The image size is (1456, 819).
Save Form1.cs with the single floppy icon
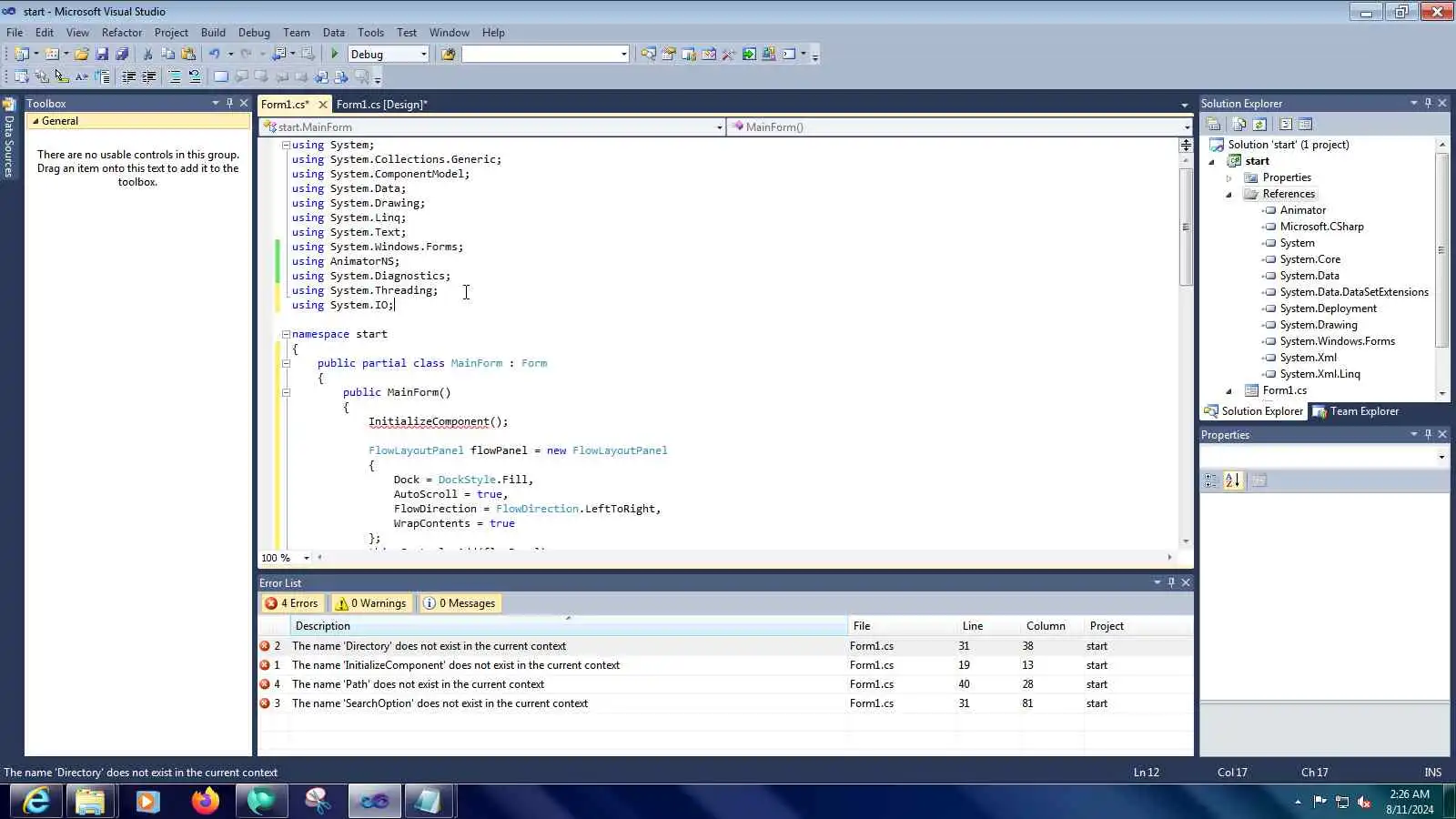(x=102, y=55)
